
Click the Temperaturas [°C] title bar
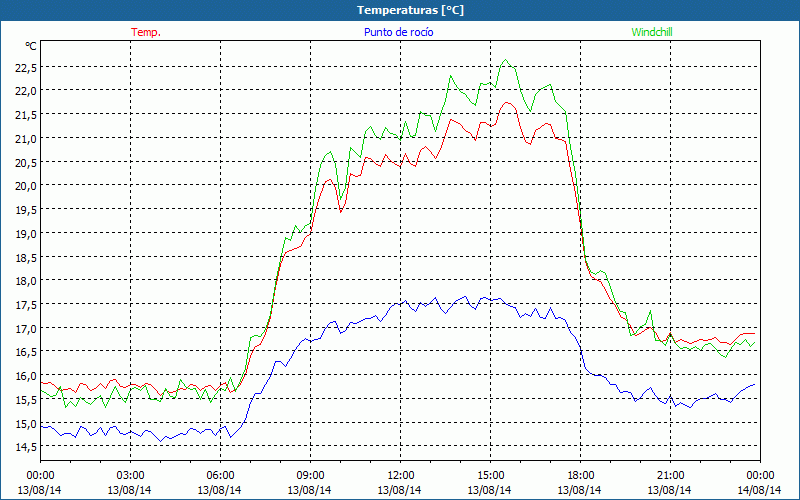(x=400, y=10)
